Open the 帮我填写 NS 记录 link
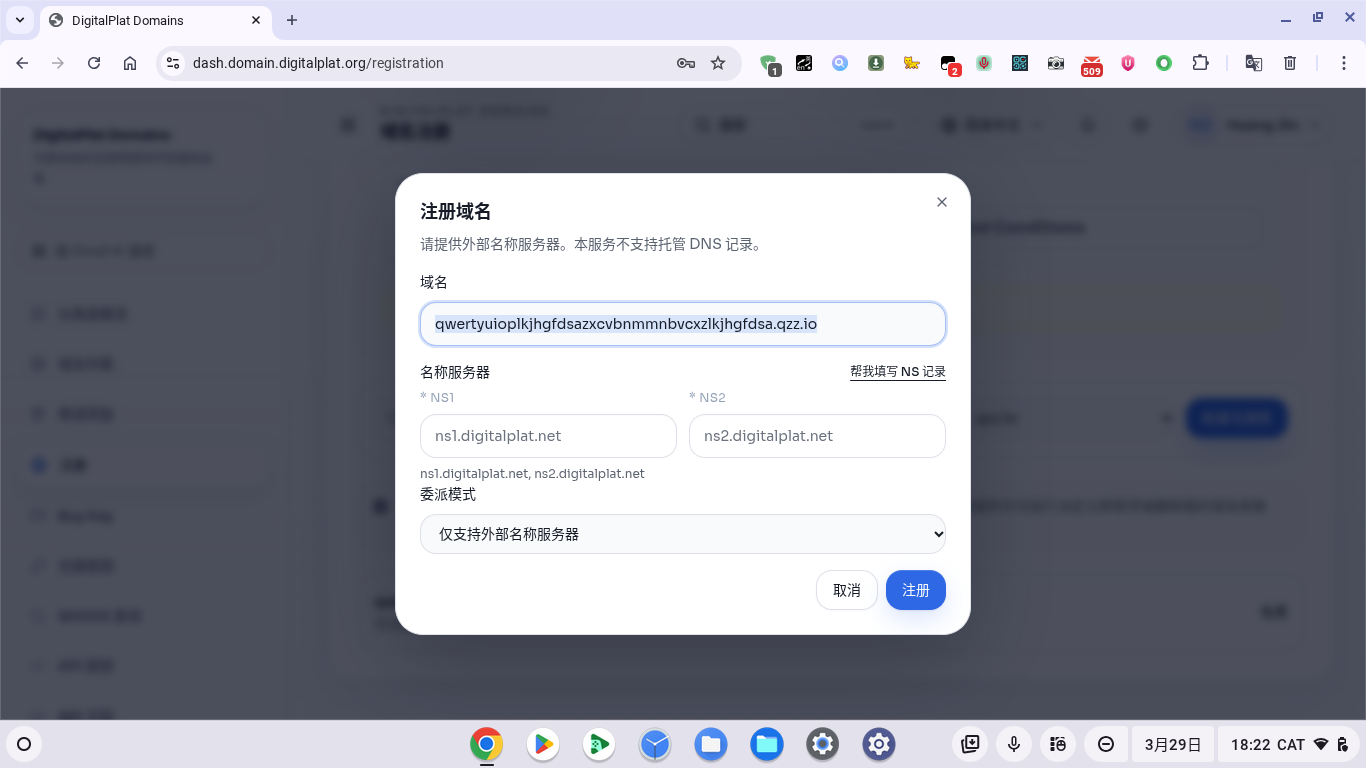Image resolution: width=1366 pixels, height=768 pixels. click(897, 372)
